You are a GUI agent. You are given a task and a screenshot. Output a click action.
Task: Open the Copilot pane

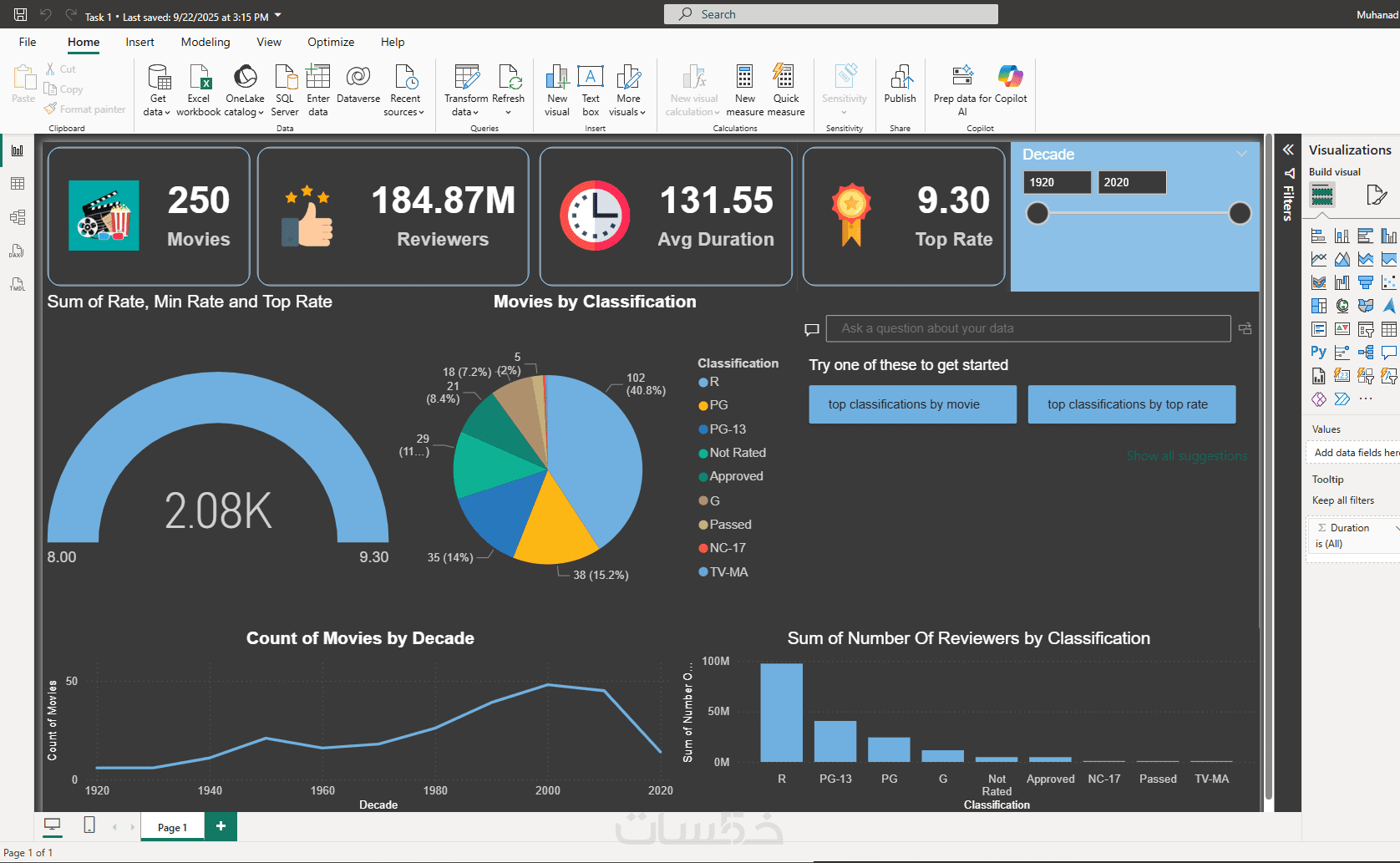point(1011,84)
